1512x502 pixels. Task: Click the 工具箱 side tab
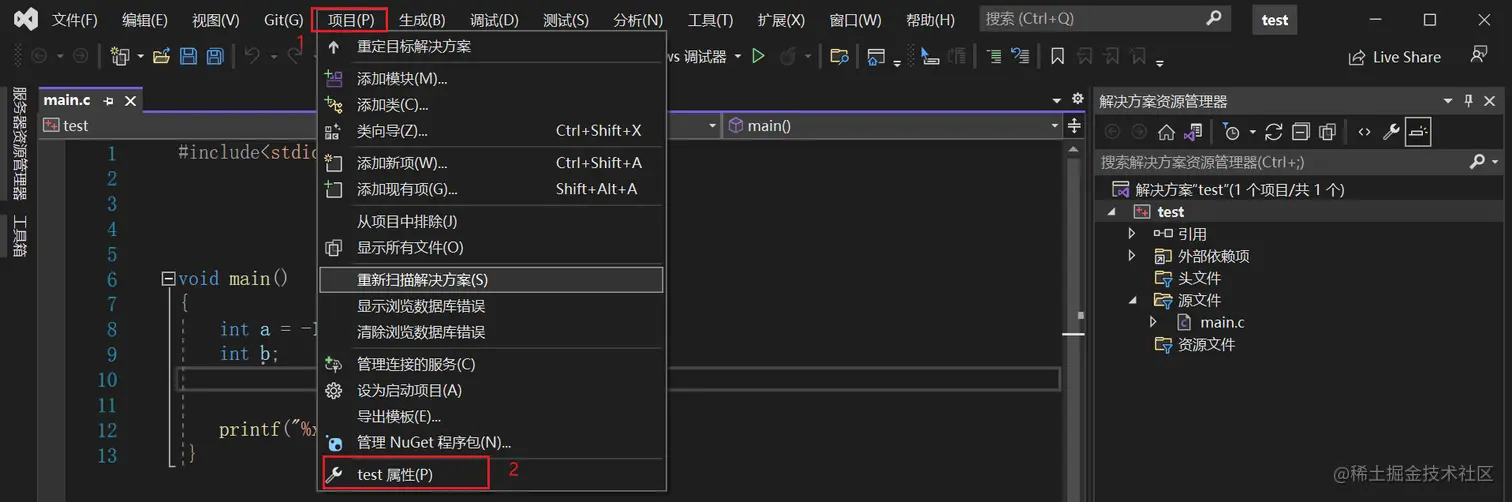[19, 236]
